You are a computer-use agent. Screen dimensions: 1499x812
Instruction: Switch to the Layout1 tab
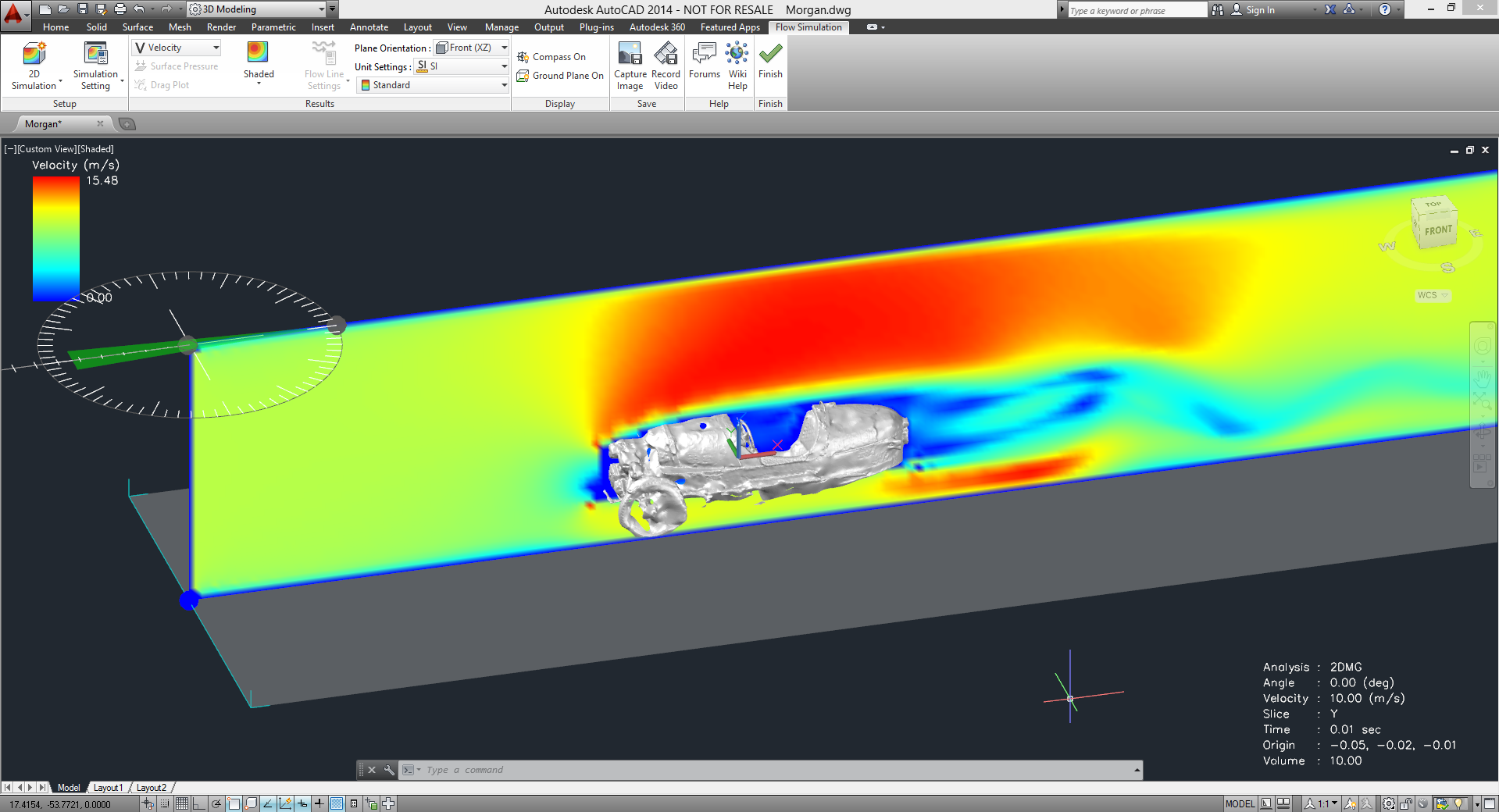[x=108, y=788]
